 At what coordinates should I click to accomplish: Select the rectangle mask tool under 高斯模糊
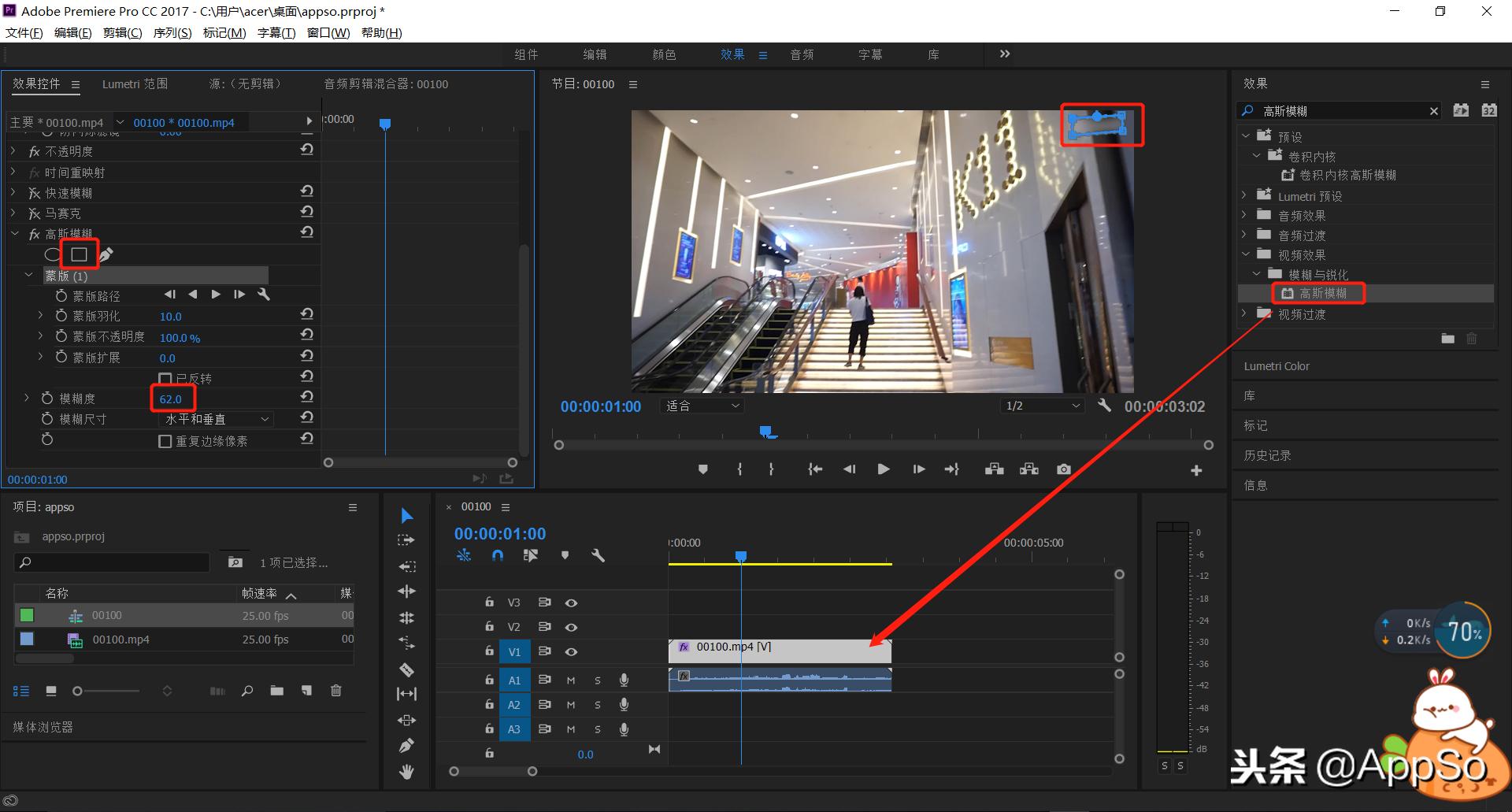coord(79,254)
